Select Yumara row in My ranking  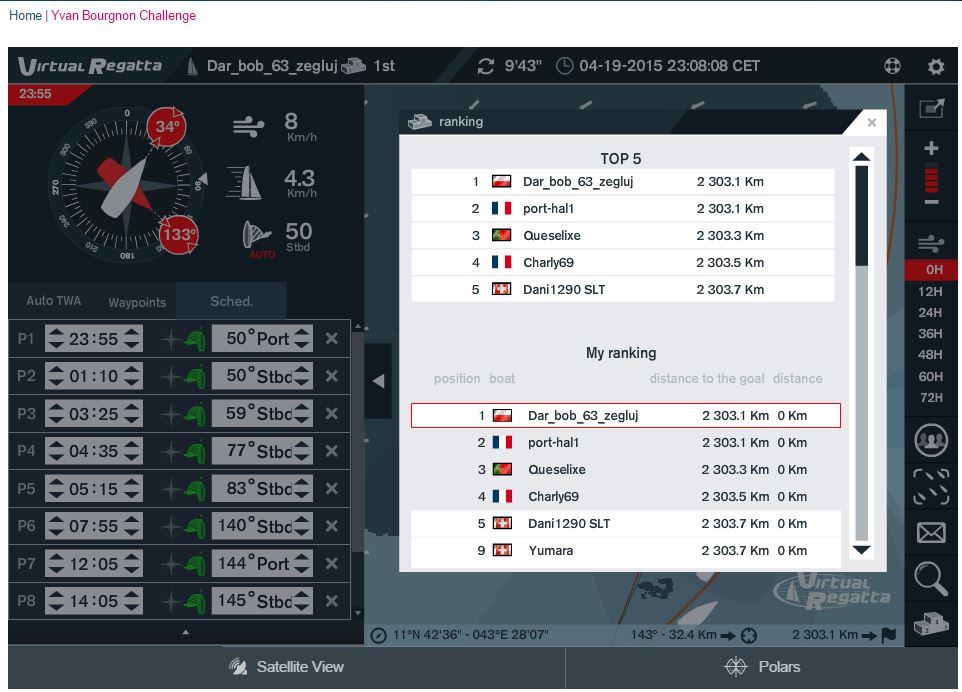626,550
